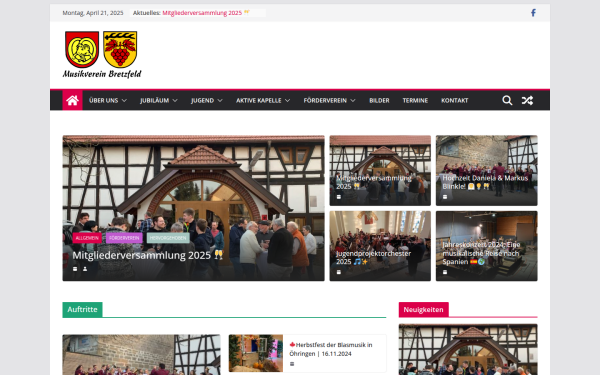Click the Musikverein Bretzfeld logo
Screen dimensions: 600x375
(102, 54)
